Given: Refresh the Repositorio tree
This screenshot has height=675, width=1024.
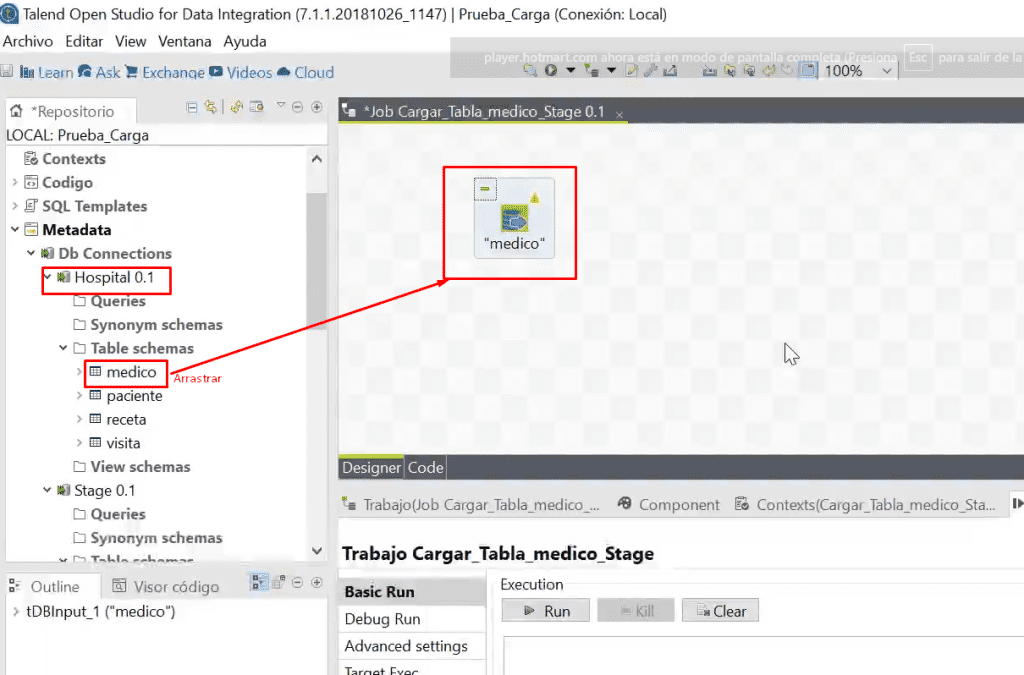Looking at the screenshot, I should [x=236, y=106].
